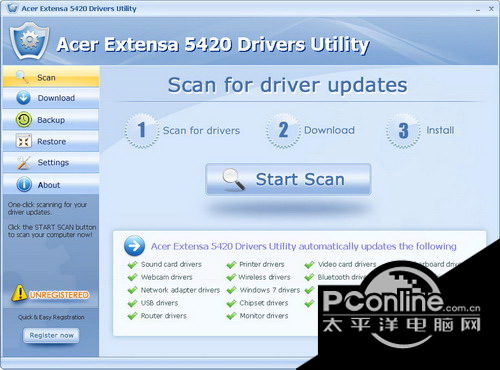Click the Register now button

pos(51,335)
